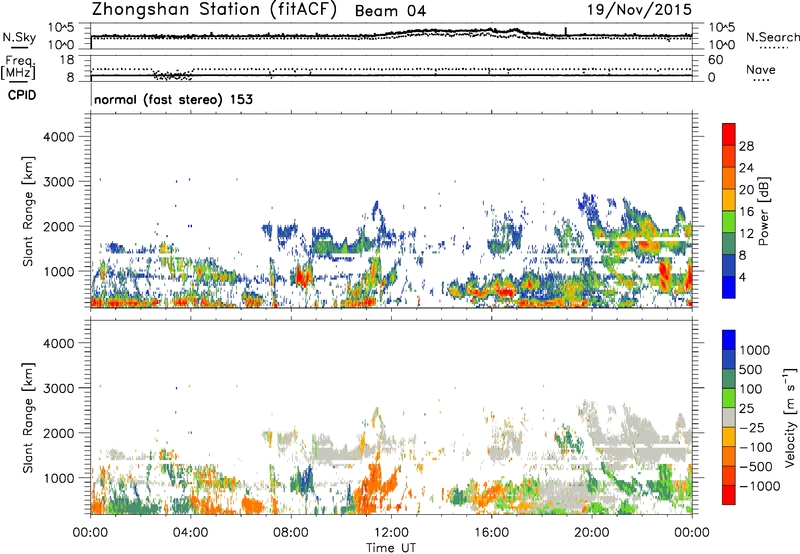The image size is (800, 554).
Task: Pick the blue bottom segment of power colorbar
Action: coord(729,288)
